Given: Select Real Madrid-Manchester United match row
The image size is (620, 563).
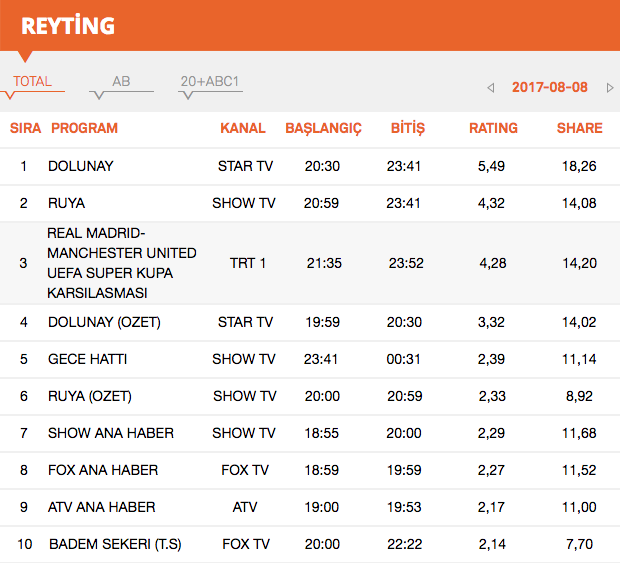Looking at the screenshot, I should (x=122, y=263).
